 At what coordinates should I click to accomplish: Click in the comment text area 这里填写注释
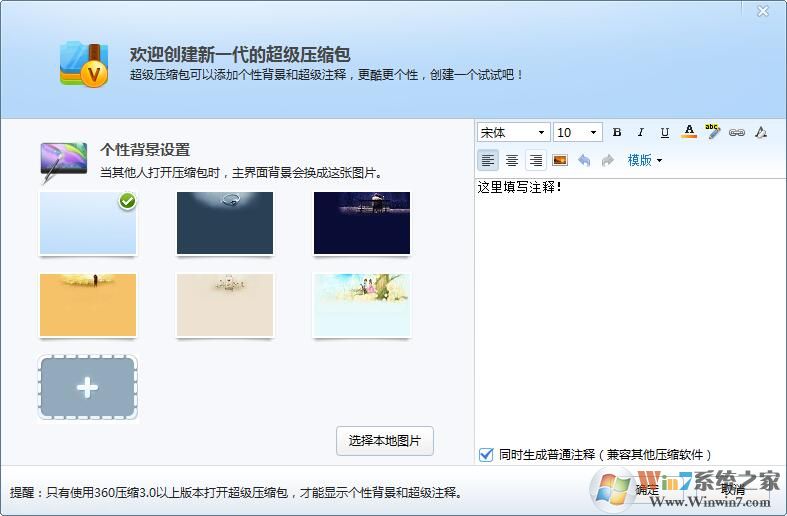tap(630, 309)
